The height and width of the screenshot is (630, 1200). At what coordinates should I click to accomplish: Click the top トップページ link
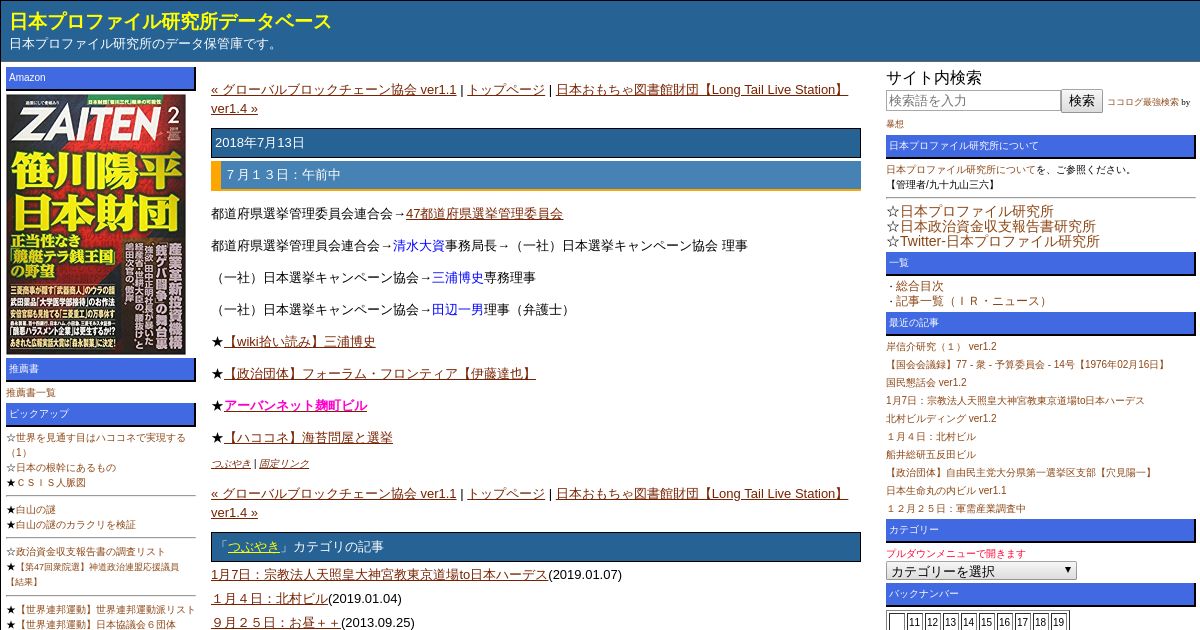[506, 89]
